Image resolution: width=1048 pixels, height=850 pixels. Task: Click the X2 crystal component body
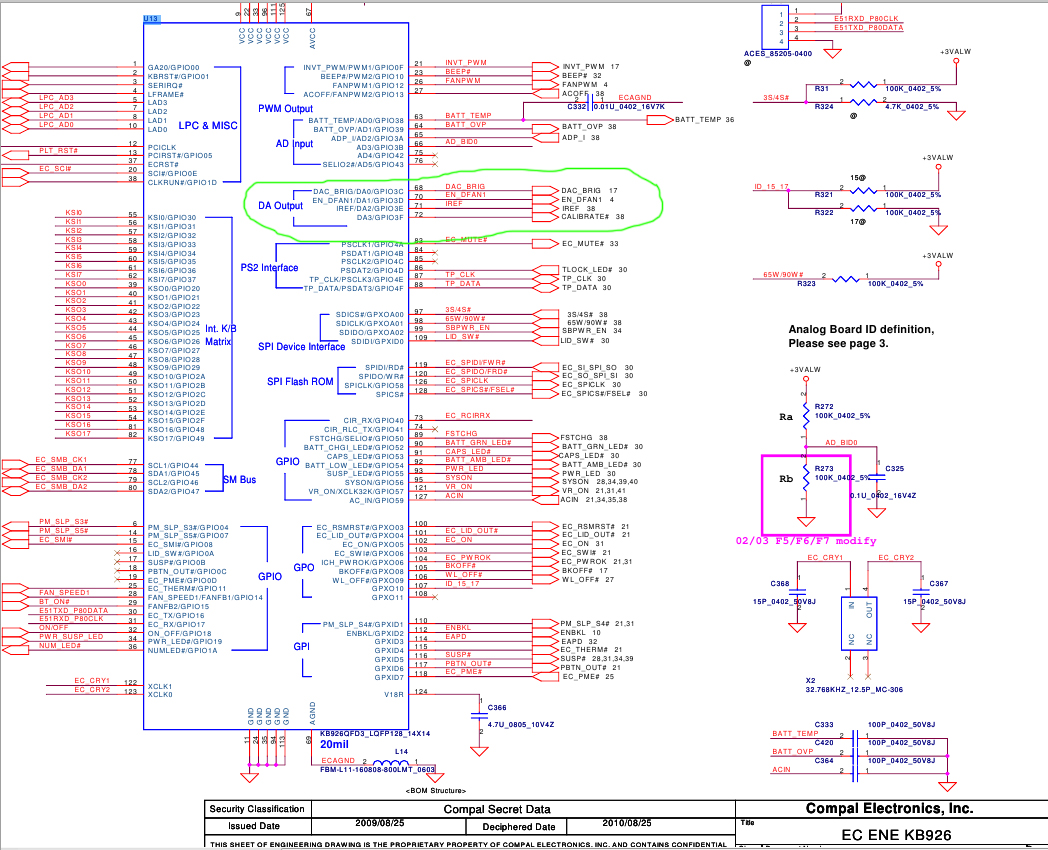[859, 623]
